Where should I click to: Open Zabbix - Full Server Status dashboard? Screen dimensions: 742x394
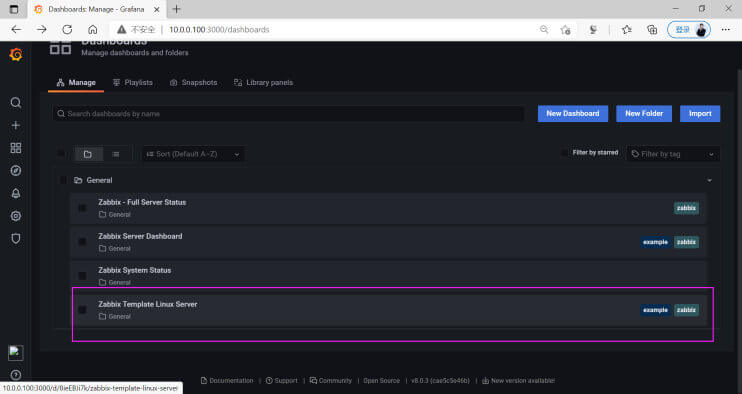pyautogui.click(x=142, y=202)
